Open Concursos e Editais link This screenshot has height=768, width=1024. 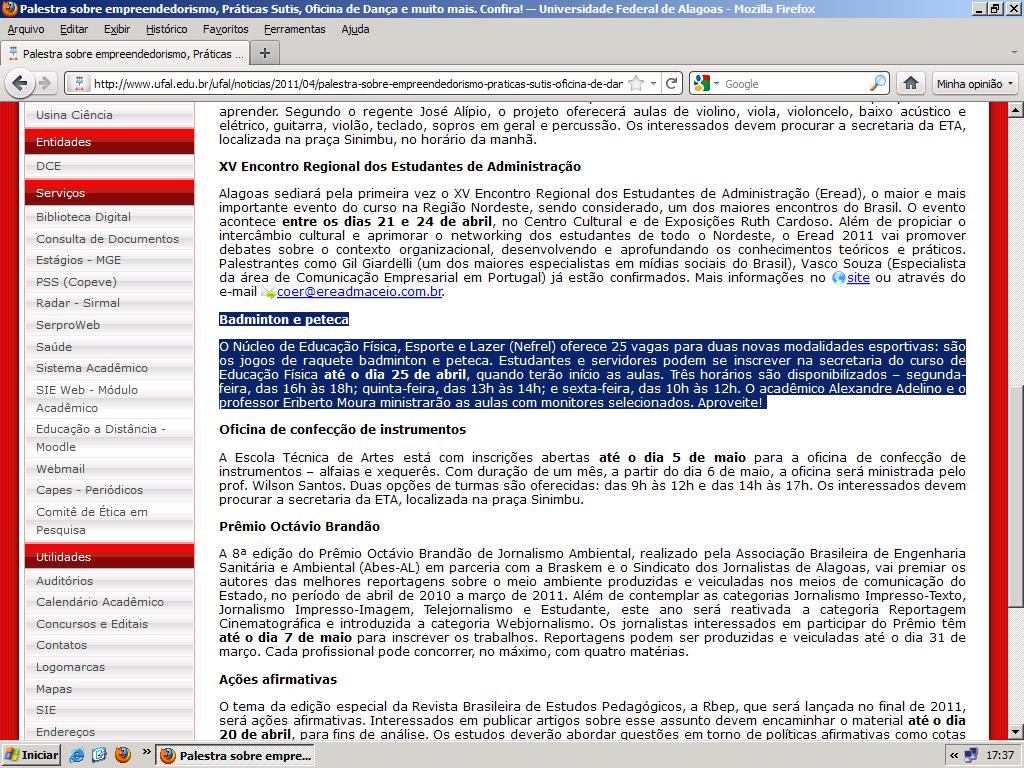[x=92, y=624]
